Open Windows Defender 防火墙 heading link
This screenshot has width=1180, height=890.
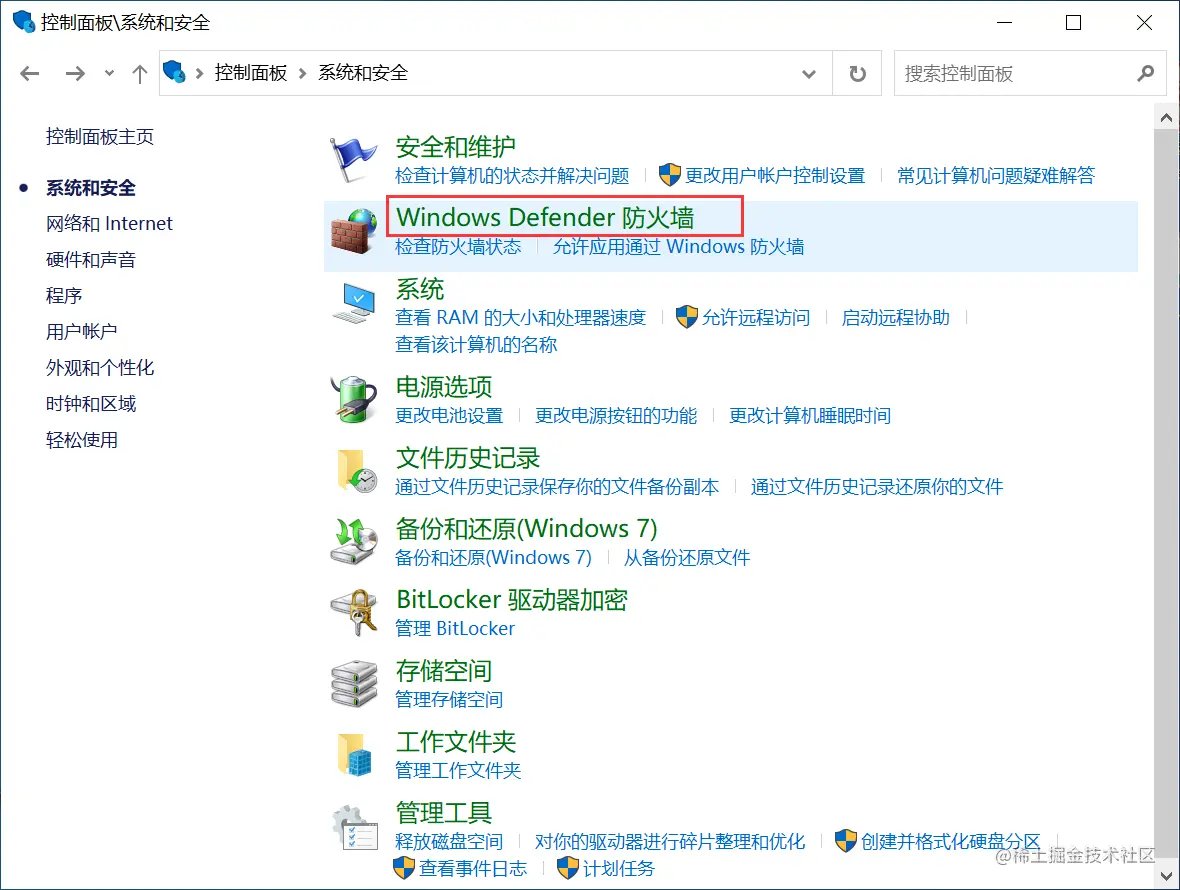[545, 217]
